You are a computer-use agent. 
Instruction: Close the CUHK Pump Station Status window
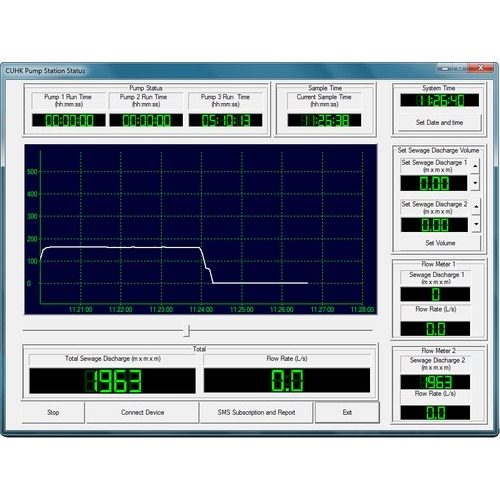[480, 68]
